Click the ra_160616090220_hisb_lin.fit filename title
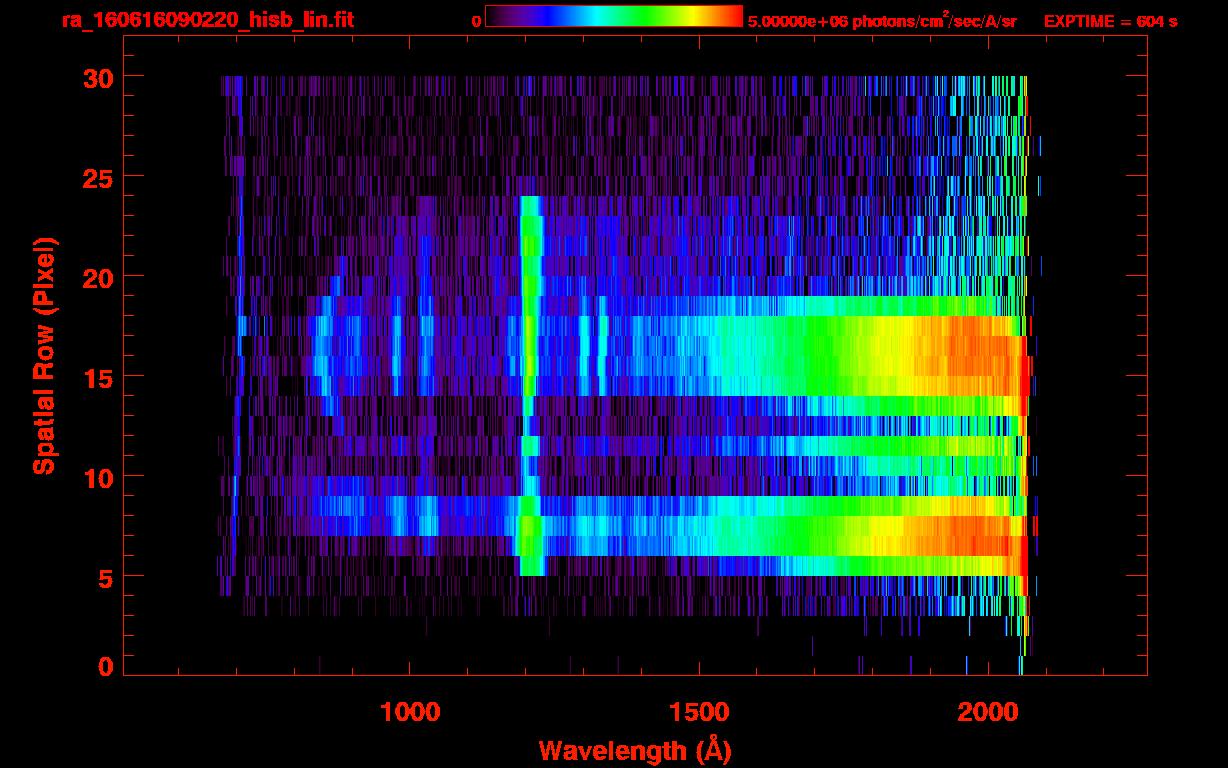Image resolution: width=1228 pixels, height=768 pixels. click(207, 20)
